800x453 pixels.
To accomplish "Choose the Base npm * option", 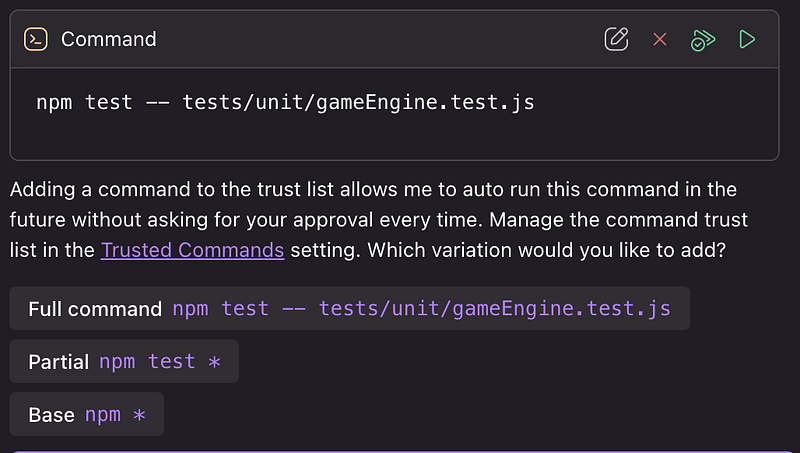I will (86, 414).
